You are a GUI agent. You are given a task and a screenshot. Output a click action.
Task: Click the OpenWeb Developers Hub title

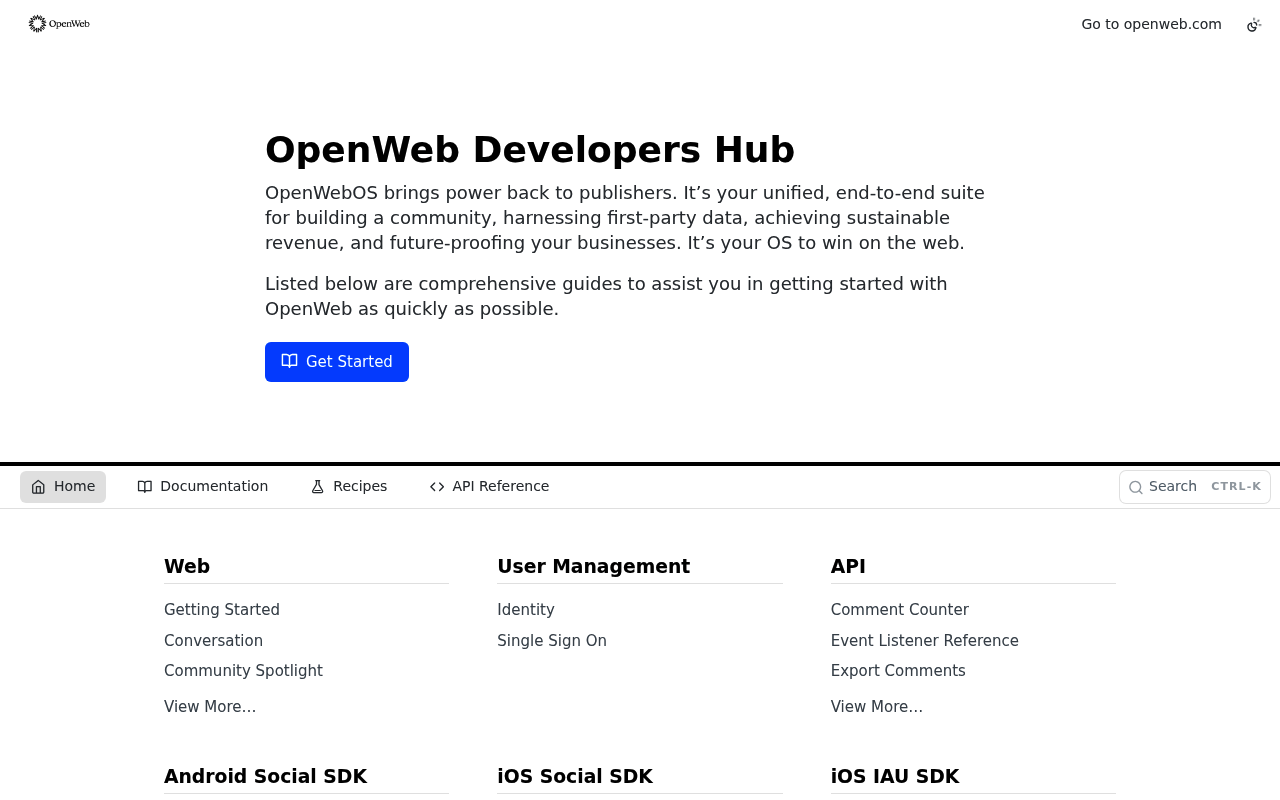pos(530,150)
